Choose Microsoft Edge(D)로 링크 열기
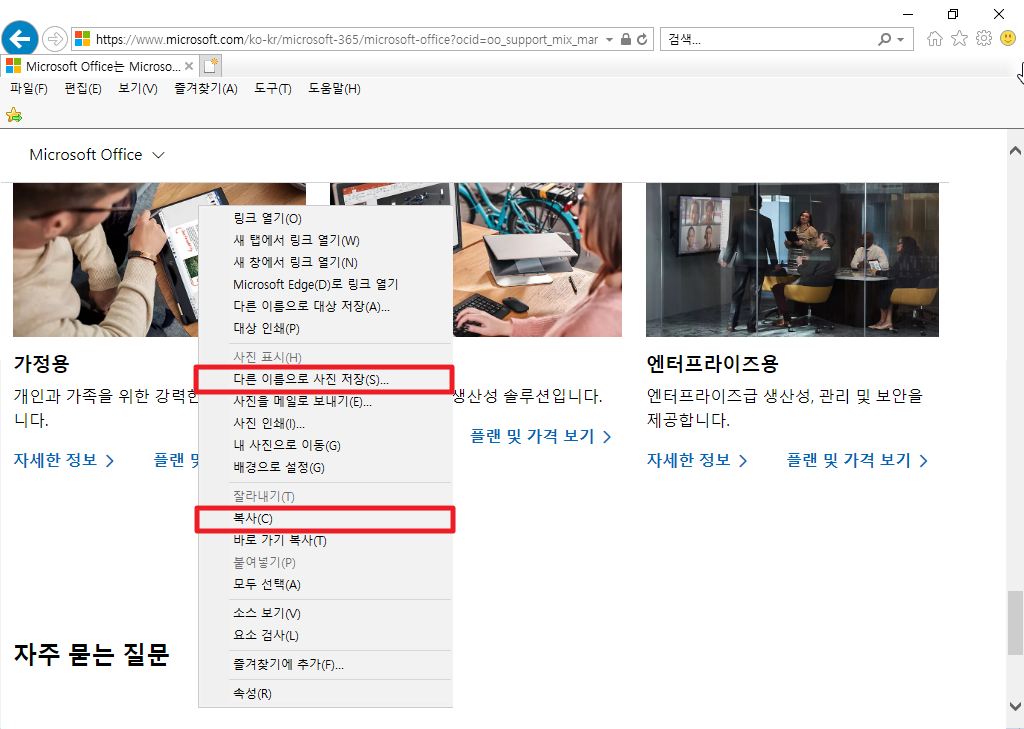The height and width of the screenshot is (729, 1024). click(325, 284)
